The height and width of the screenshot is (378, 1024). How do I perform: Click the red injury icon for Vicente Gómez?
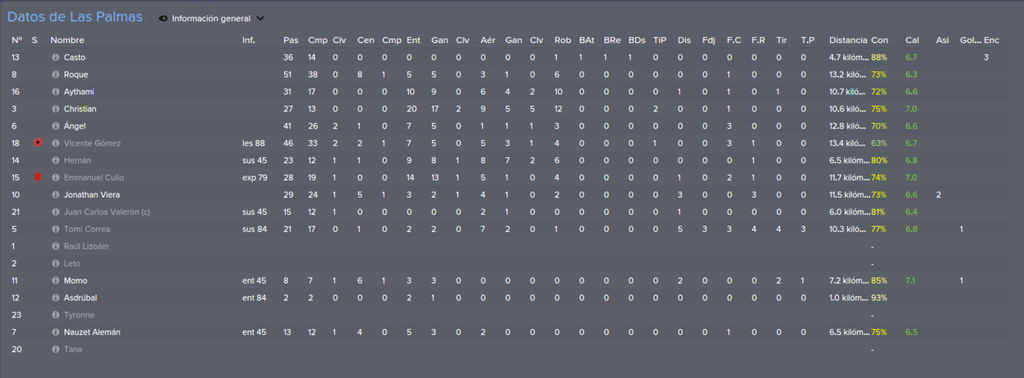click(37, 143)
